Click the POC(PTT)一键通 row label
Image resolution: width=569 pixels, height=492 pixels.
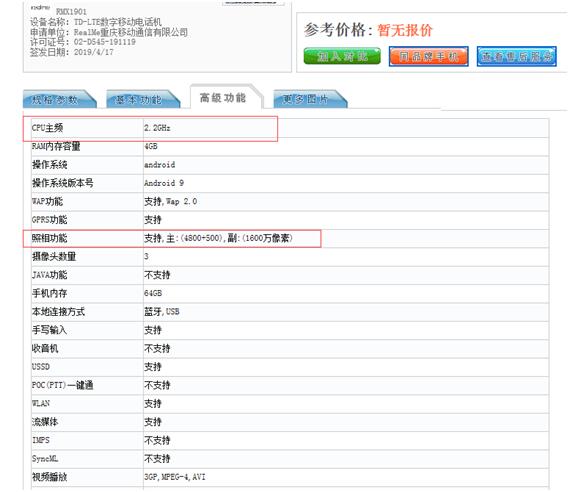62,385
